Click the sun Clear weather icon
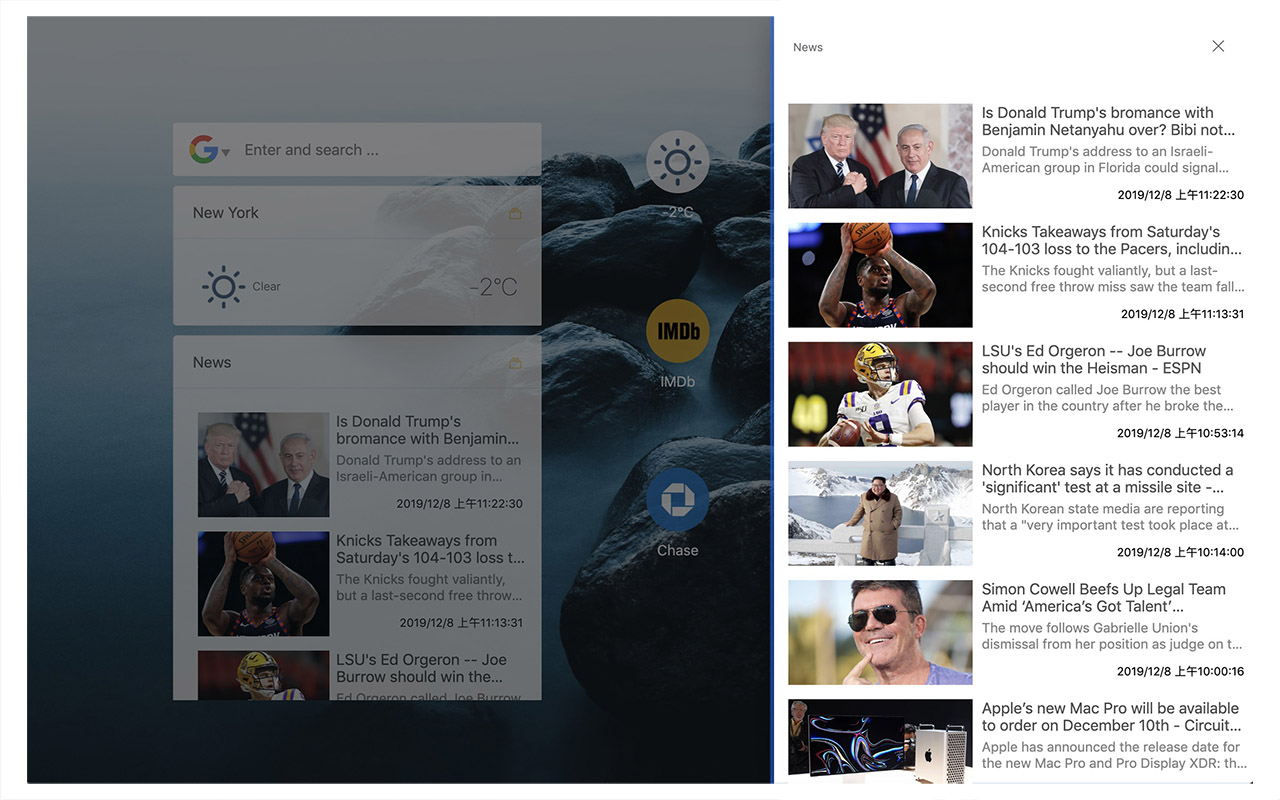The width and height of the screenshot is (1280, 800). click(223, 287)
